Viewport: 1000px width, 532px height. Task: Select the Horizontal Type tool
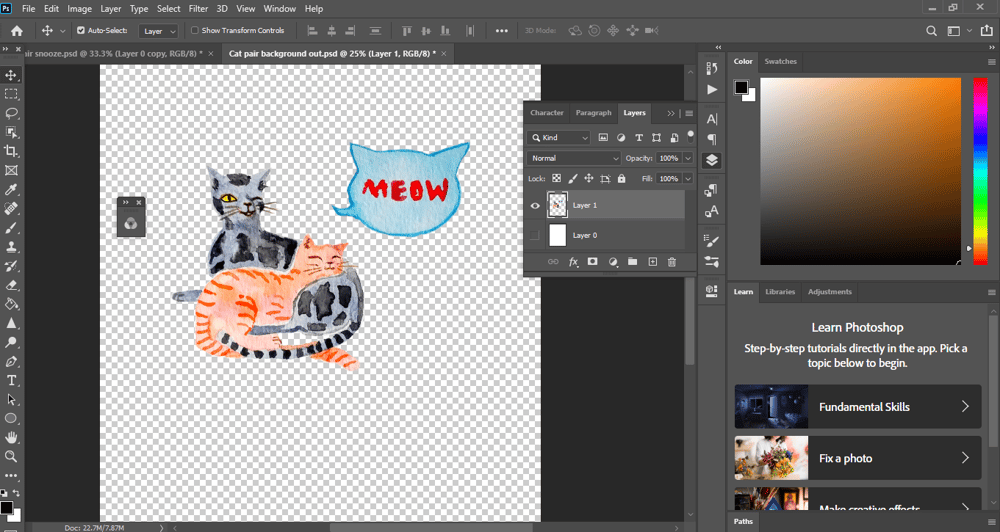(x=11, y=381)
